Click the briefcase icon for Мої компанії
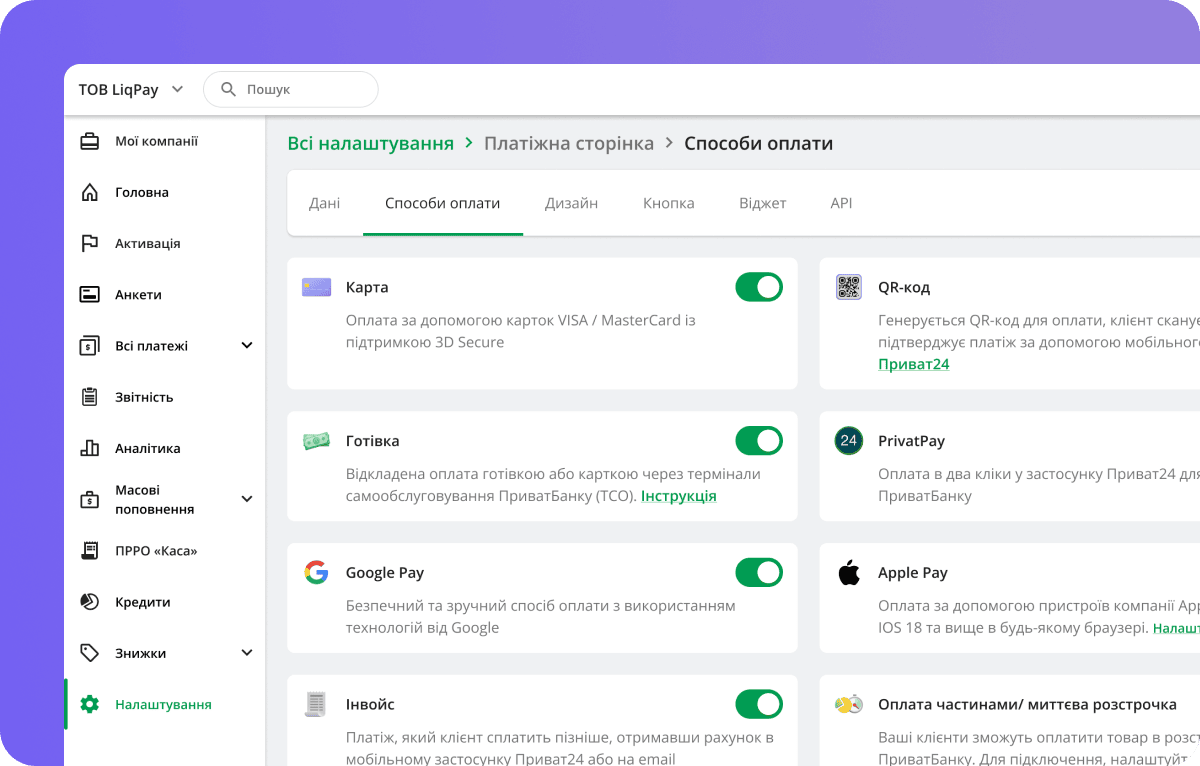Image resolution: width=1200 pixels, height=766 pixels. (x=90, y=141)
